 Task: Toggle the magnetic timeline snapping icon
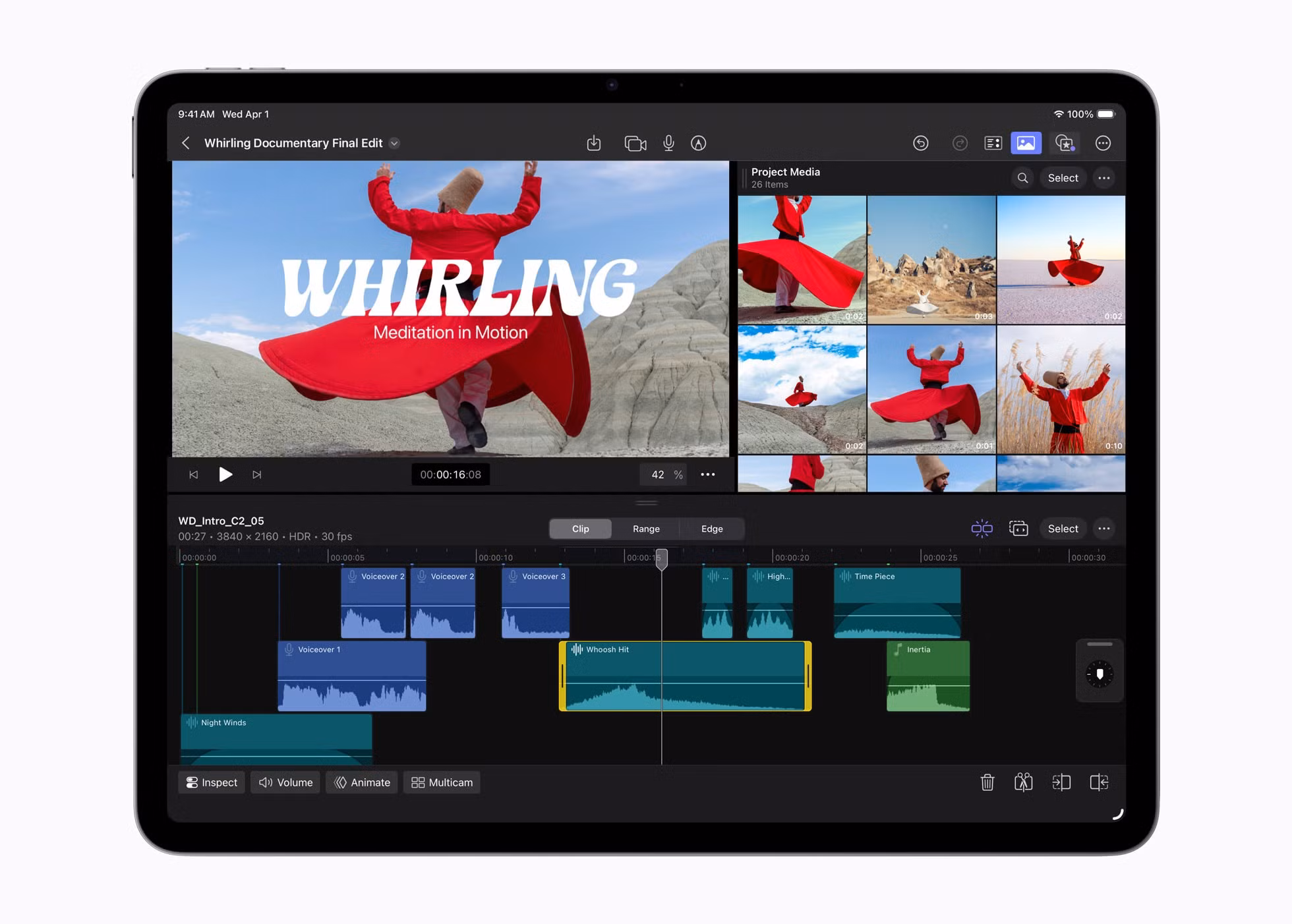click(982, 529)
